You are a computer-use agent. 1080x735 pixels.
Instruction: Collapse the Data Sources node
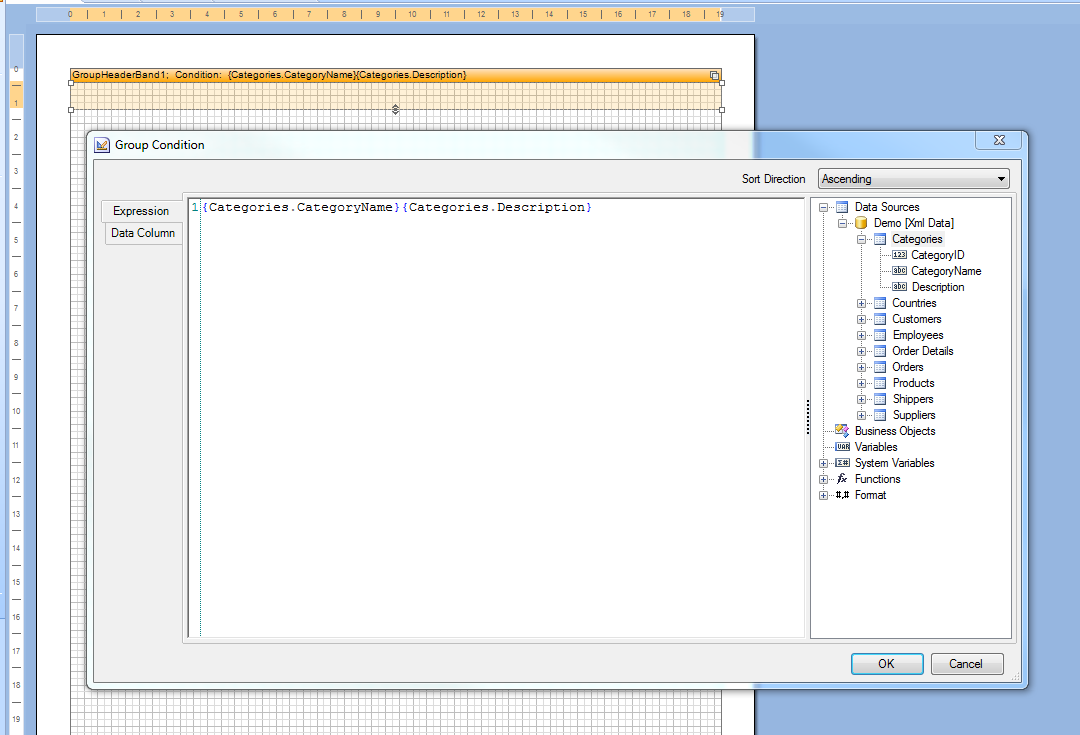click(823, 207)
